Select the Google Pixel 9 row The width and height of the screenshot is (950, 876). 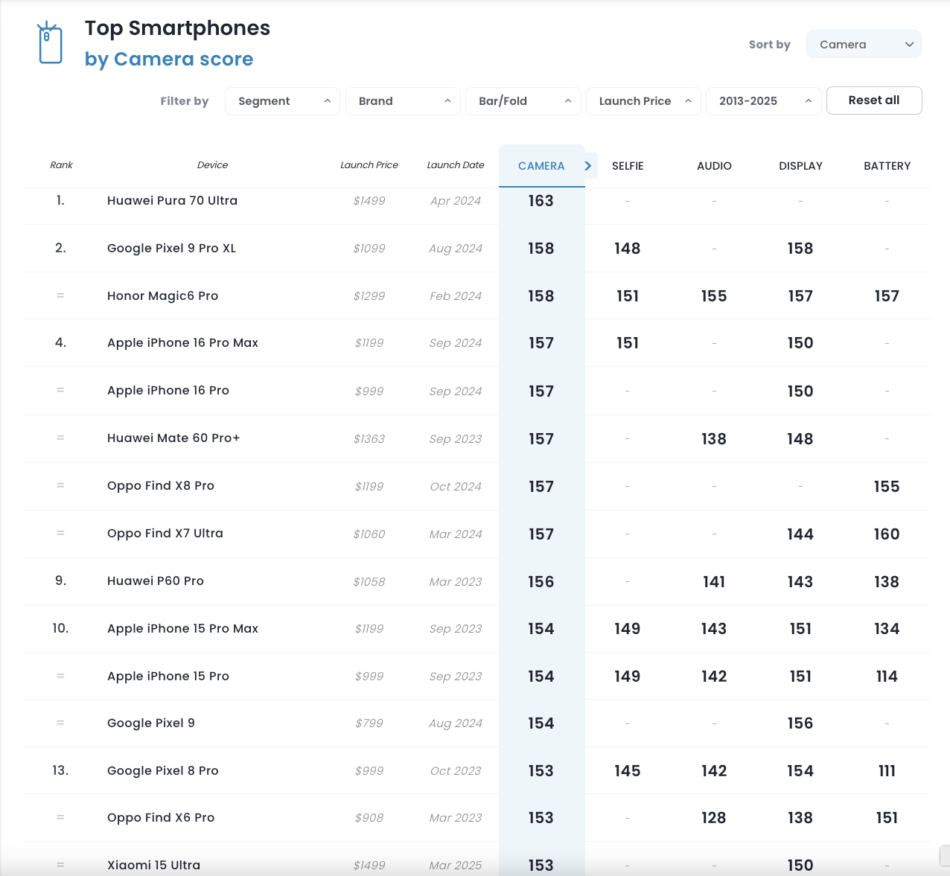(x=476, y=723)
